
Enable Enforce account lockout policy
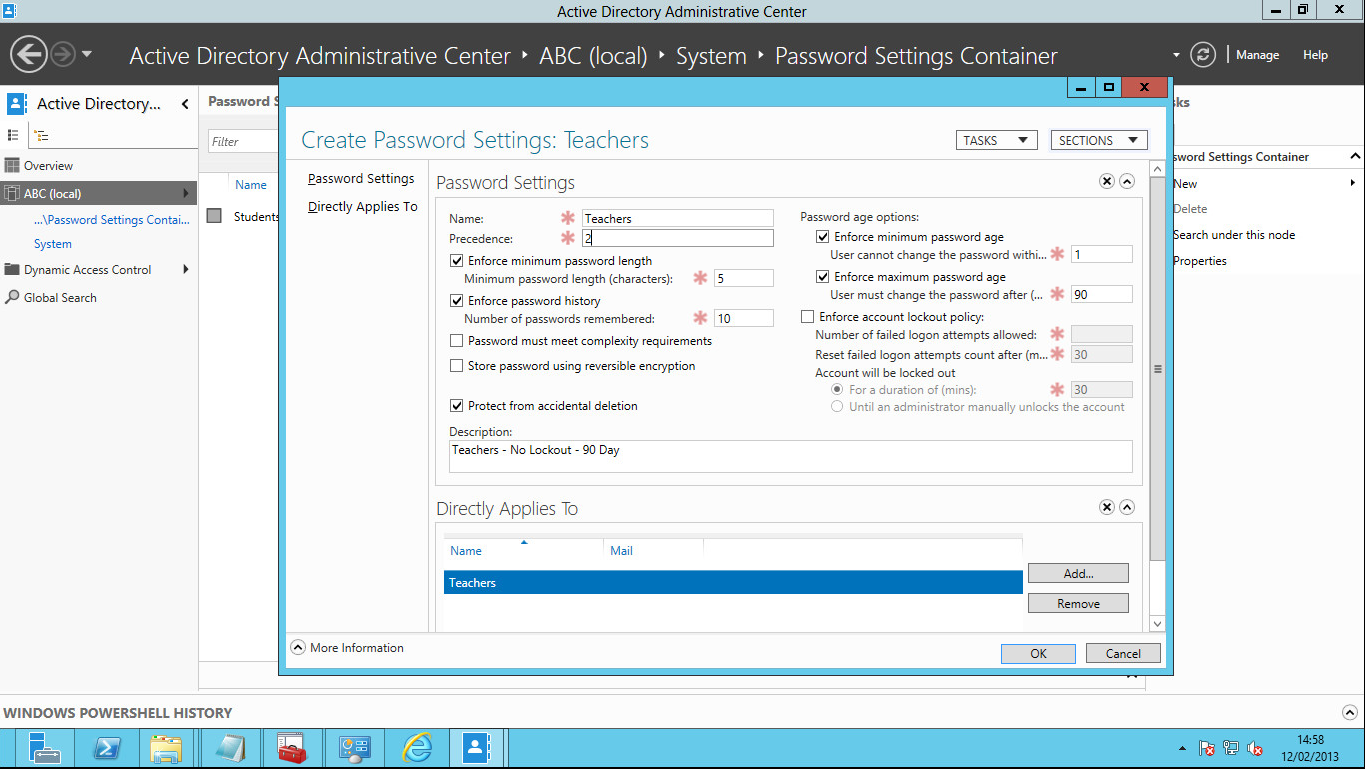808,317
